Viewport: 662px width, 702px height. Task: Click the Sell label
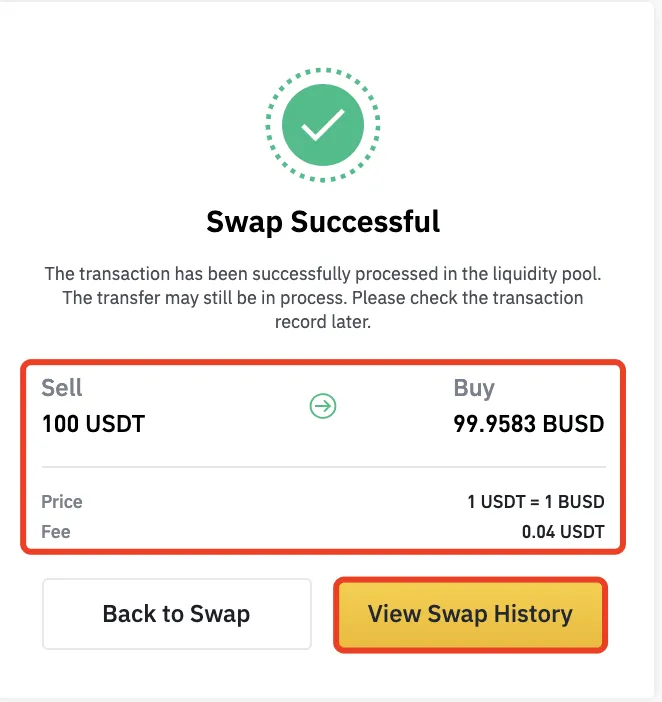[62, 388]
